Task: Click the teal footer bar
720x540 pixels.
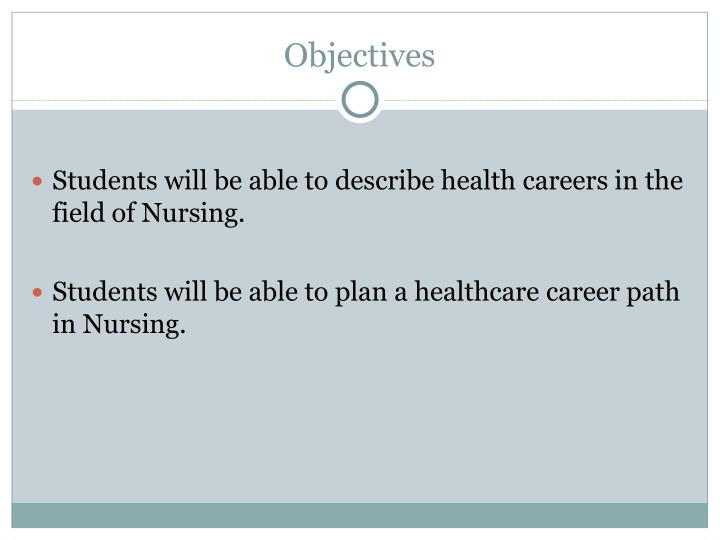Action: coord(360,515)
